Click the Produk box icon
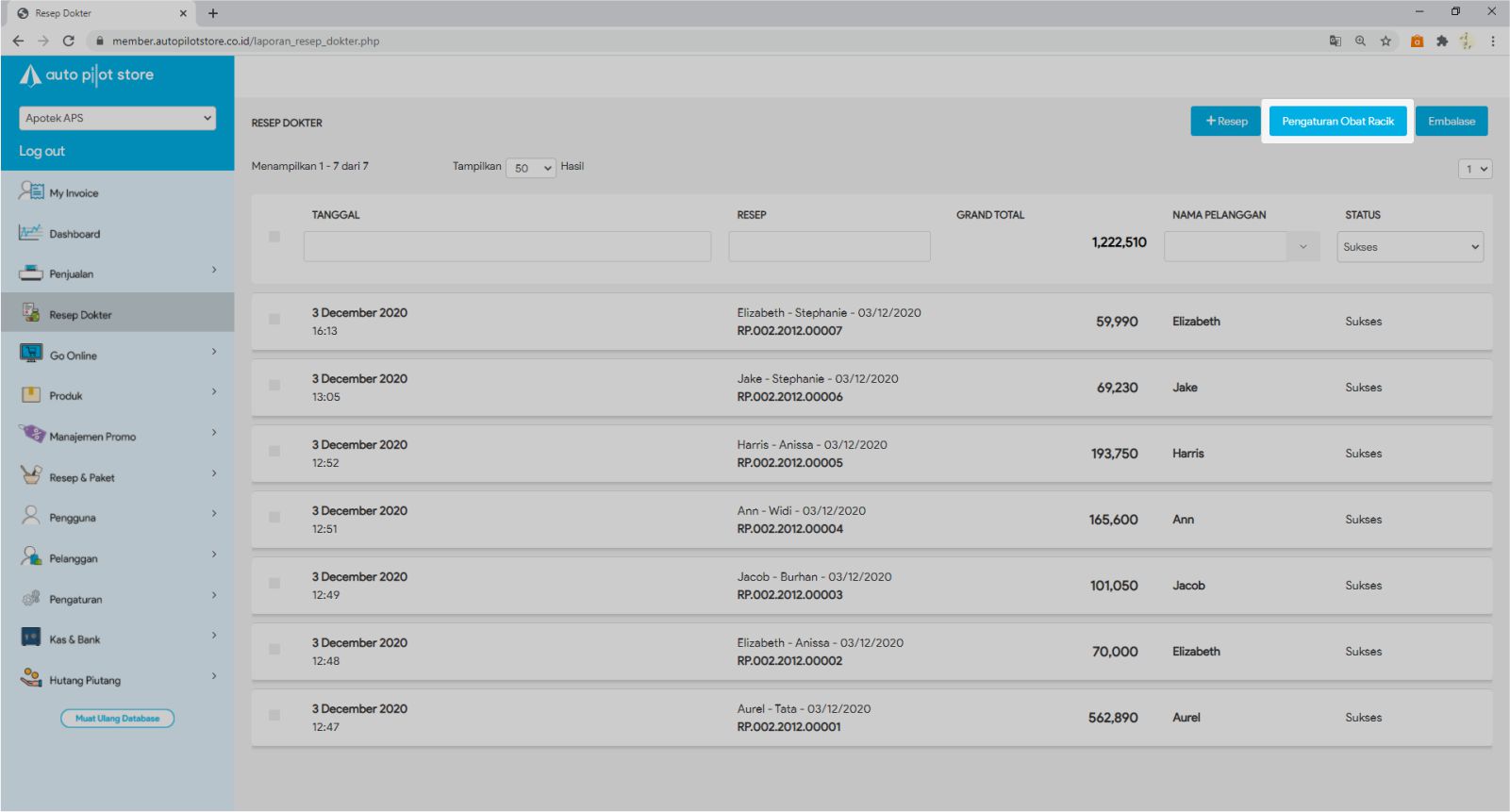1510x812 pixels. (x=31, y=395)
